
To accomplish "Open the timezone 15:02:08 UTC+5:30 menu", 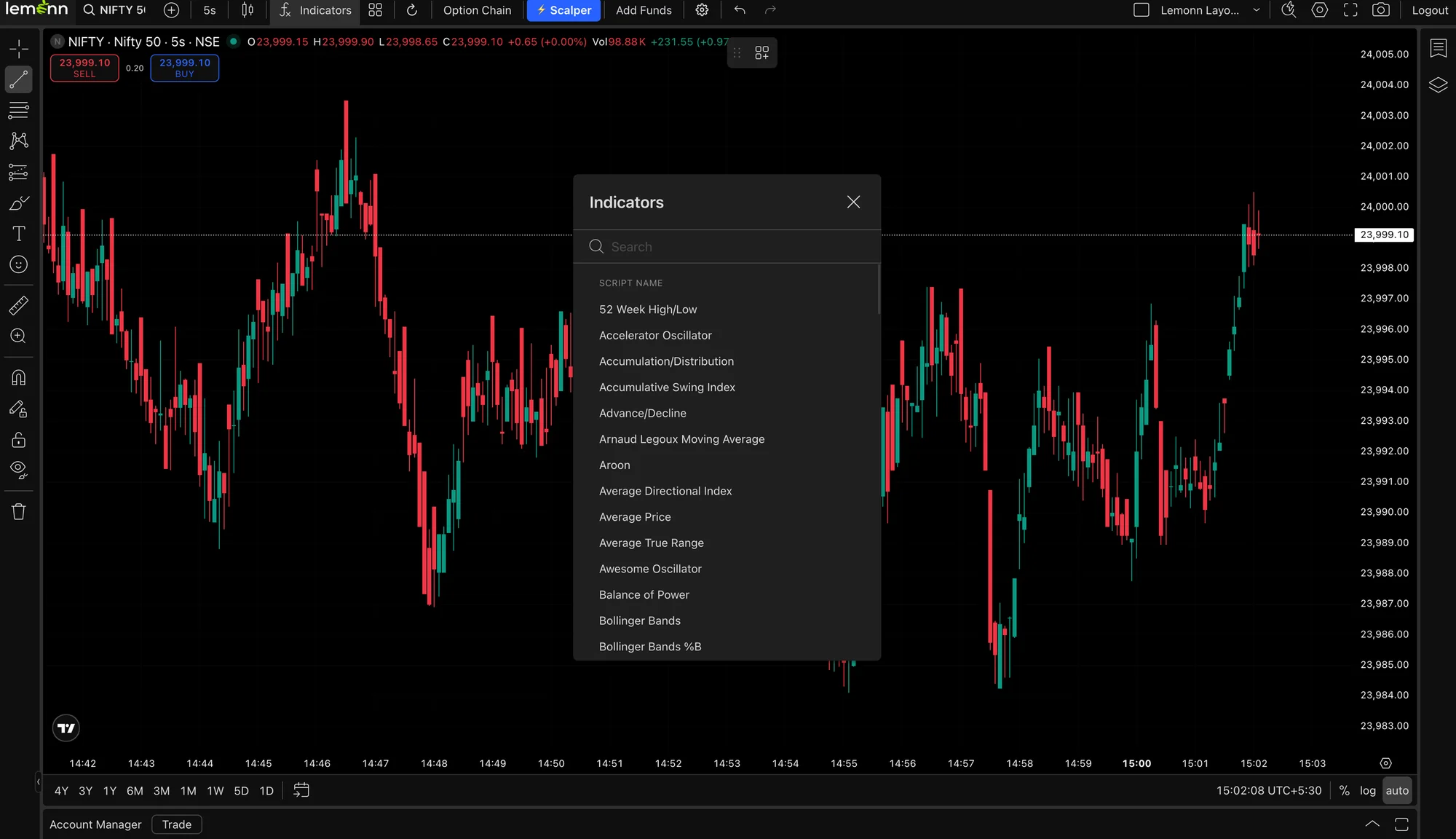I will 1269,791.
